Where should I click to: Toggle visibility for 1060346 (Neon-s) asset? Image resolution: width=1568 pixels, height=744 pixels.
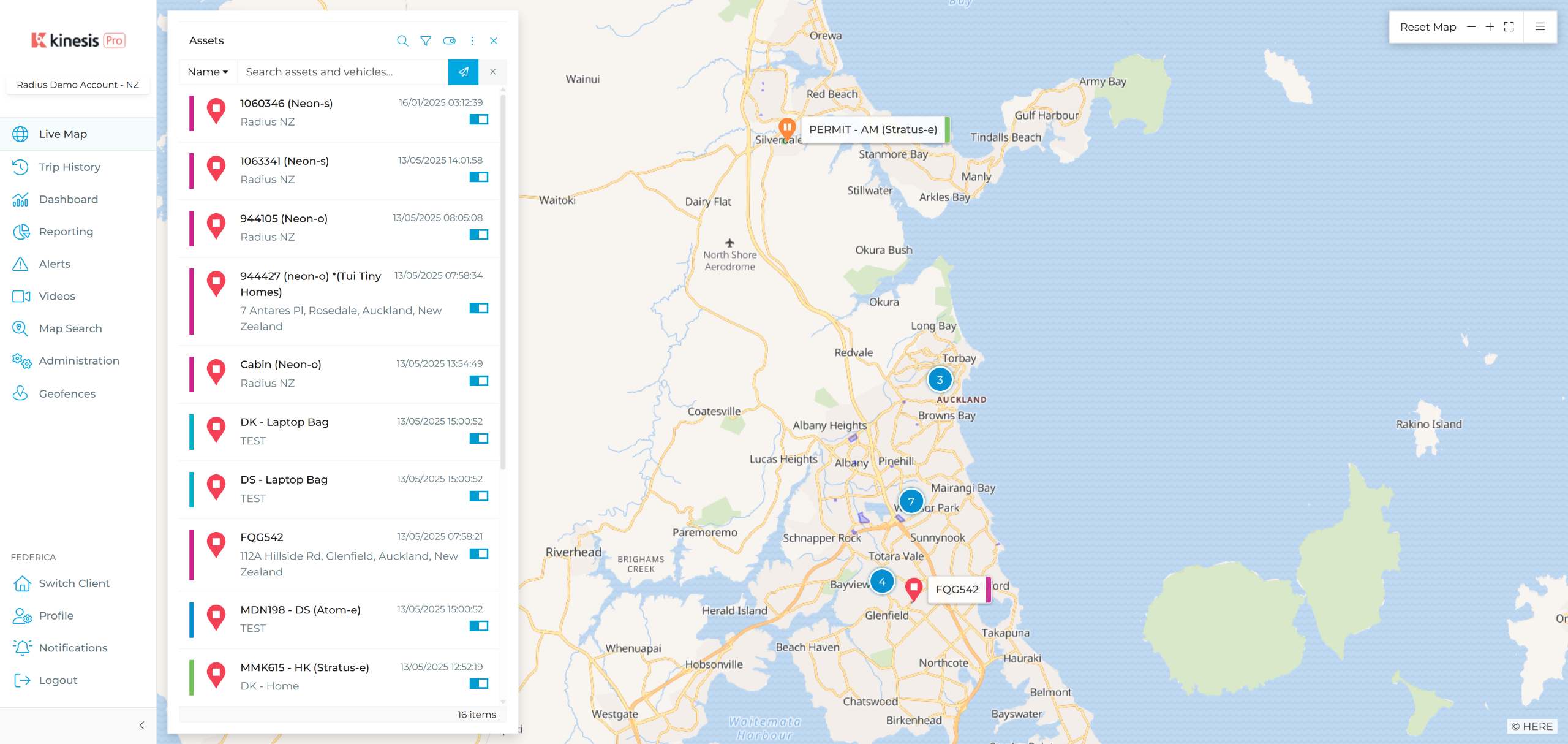point(478,120)
